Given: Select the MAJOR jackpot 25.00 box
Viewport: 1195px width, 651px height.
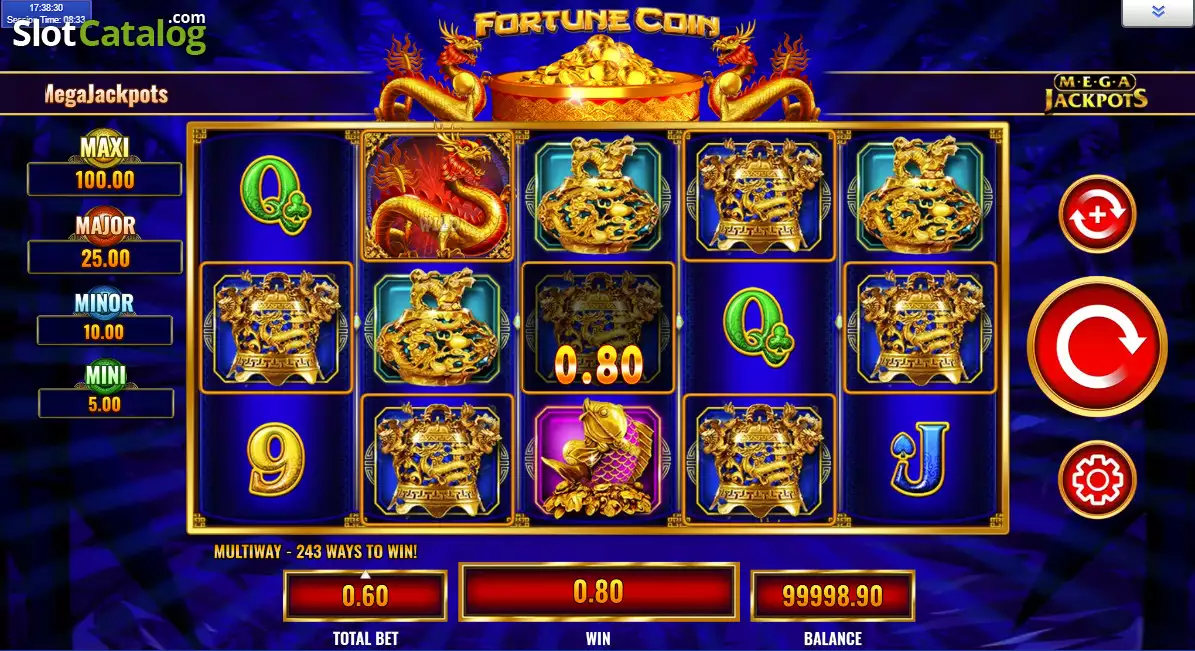Looking at the screenshot, I should tap(104, 258).
